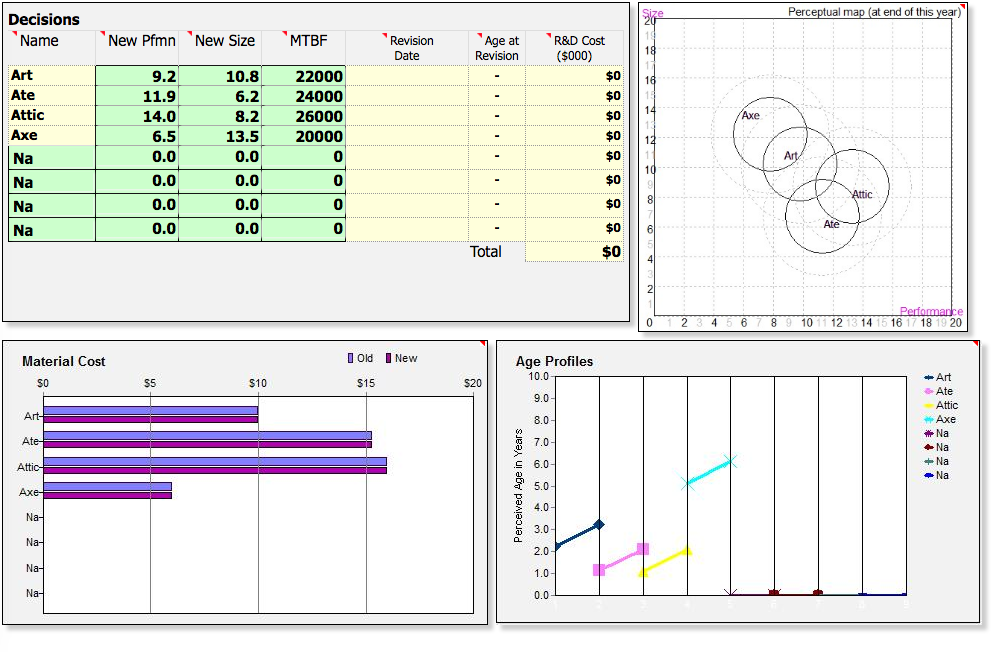This screenshot has height=652, width=1007.
Task: Click Axe's New Size value 13.5
Action: pos(220,136)
